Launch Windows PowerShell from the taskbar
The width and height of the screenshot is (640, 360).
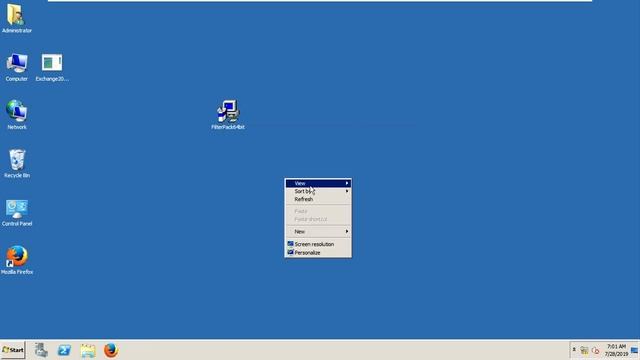64,350
